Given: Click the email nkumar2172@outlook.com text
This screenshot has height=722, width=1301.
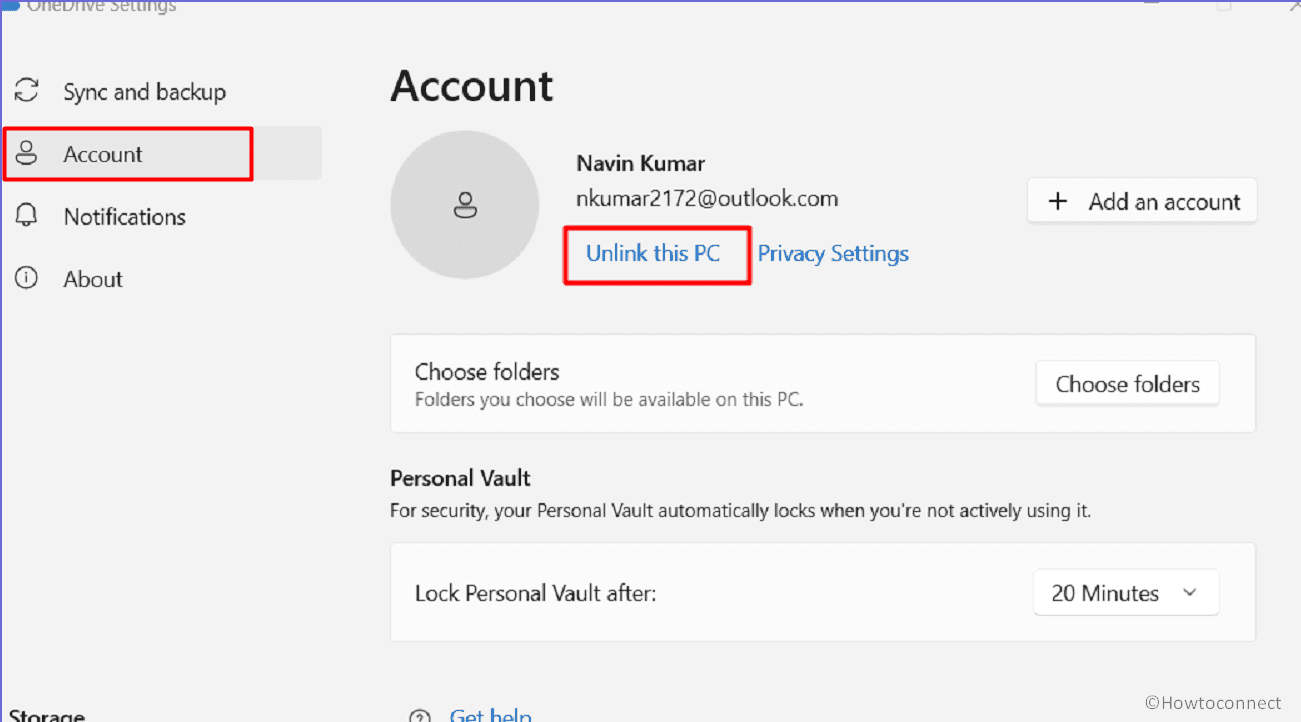Looking at the screenshot, I should tap(707, 198).
